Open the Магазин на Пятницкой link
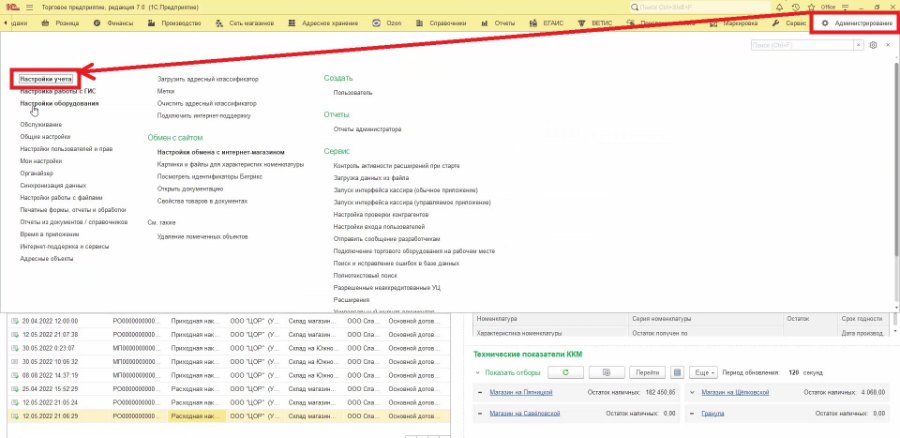 [x=521, y=393]
